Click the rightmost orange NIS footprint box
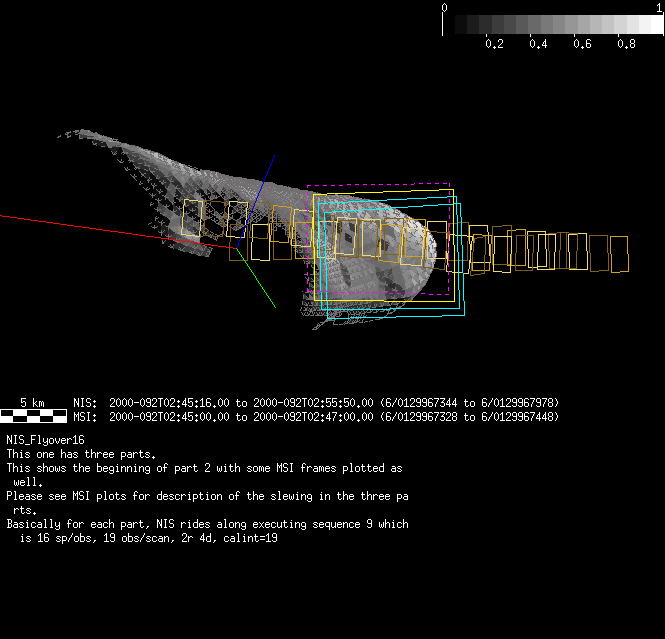 click(x=618, y=254)
